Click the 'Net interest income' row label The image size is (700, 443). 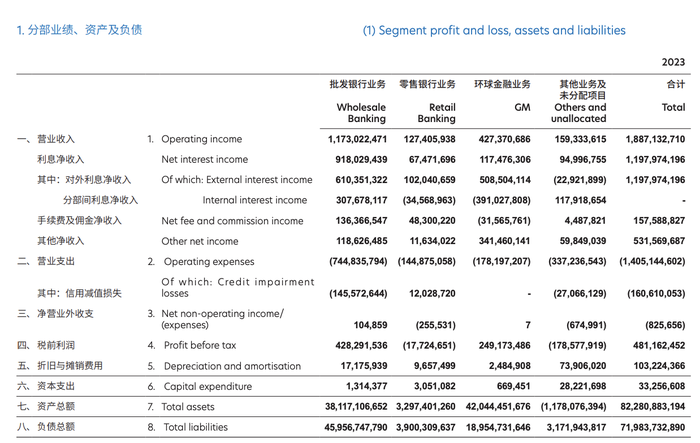click(204, 159)
